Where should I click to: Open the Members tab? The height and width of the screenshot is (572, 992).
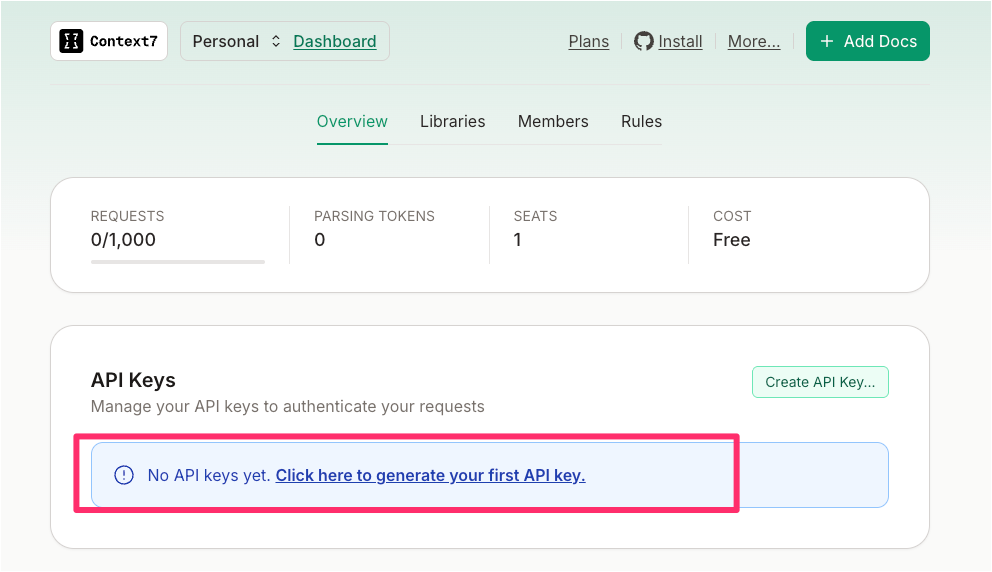point(553,121)
